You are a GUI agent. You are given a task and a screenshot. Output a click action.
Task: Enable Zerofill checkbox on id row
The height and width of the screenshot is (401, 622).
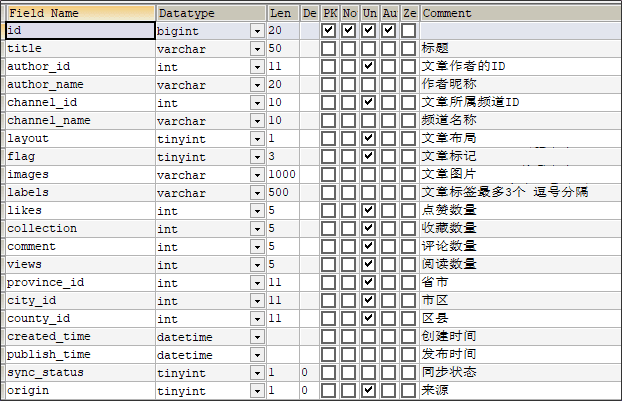coord(409,31)
